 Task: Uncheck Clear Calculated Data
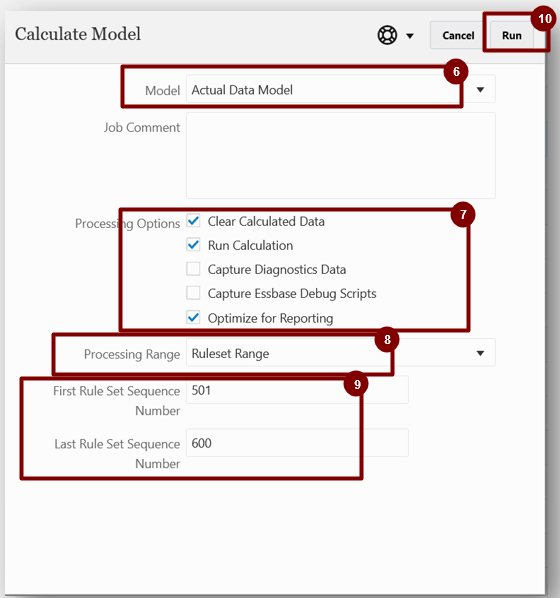tap(193, 221)
